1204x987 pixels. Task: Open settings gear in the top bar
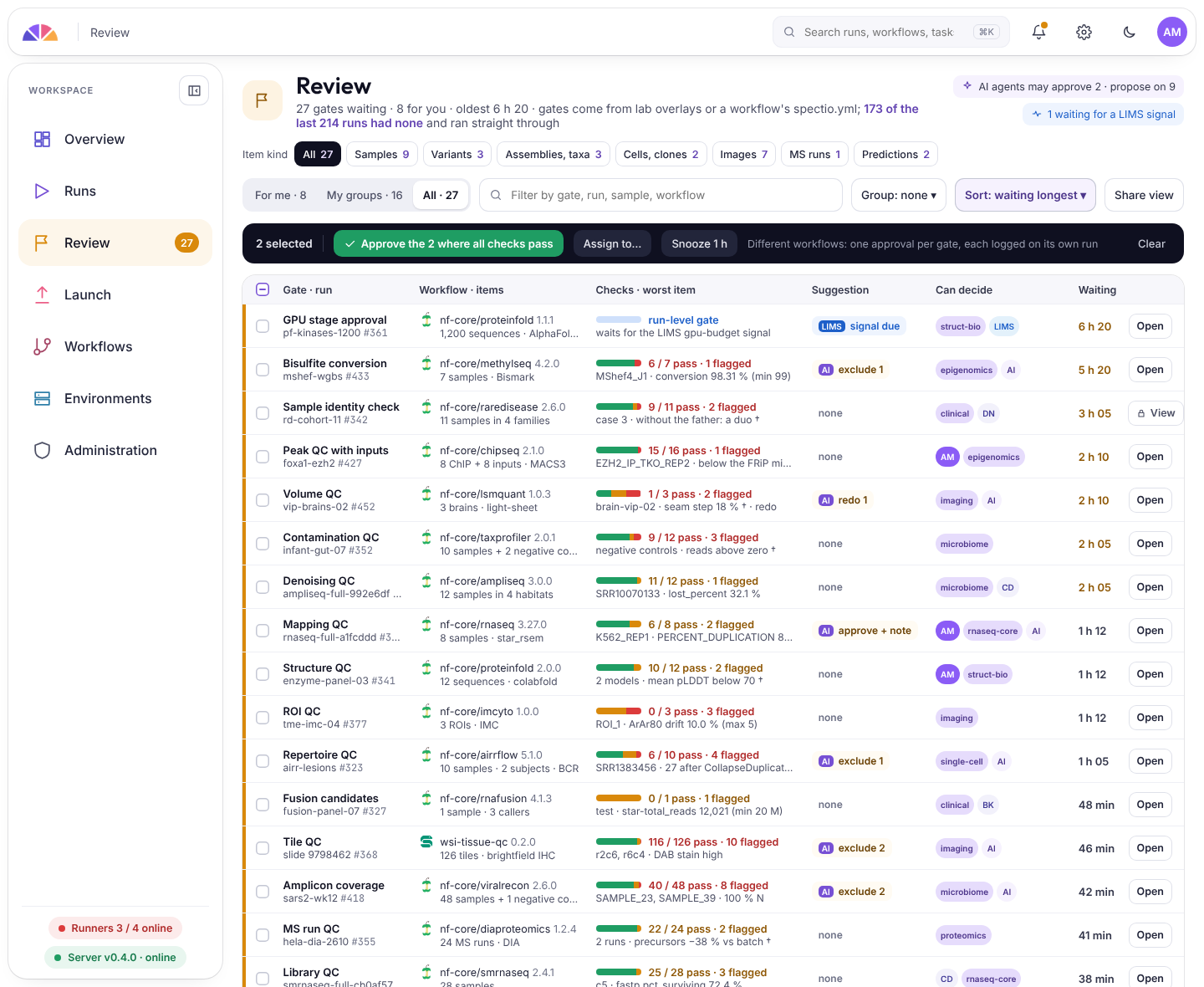pyautogui.click(x=1084, y=32)
